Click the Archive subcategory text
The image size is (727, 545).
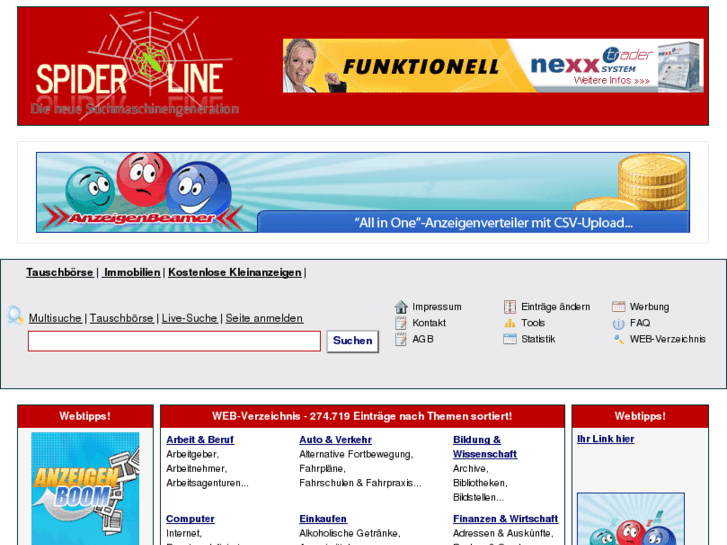pos(469,468)
